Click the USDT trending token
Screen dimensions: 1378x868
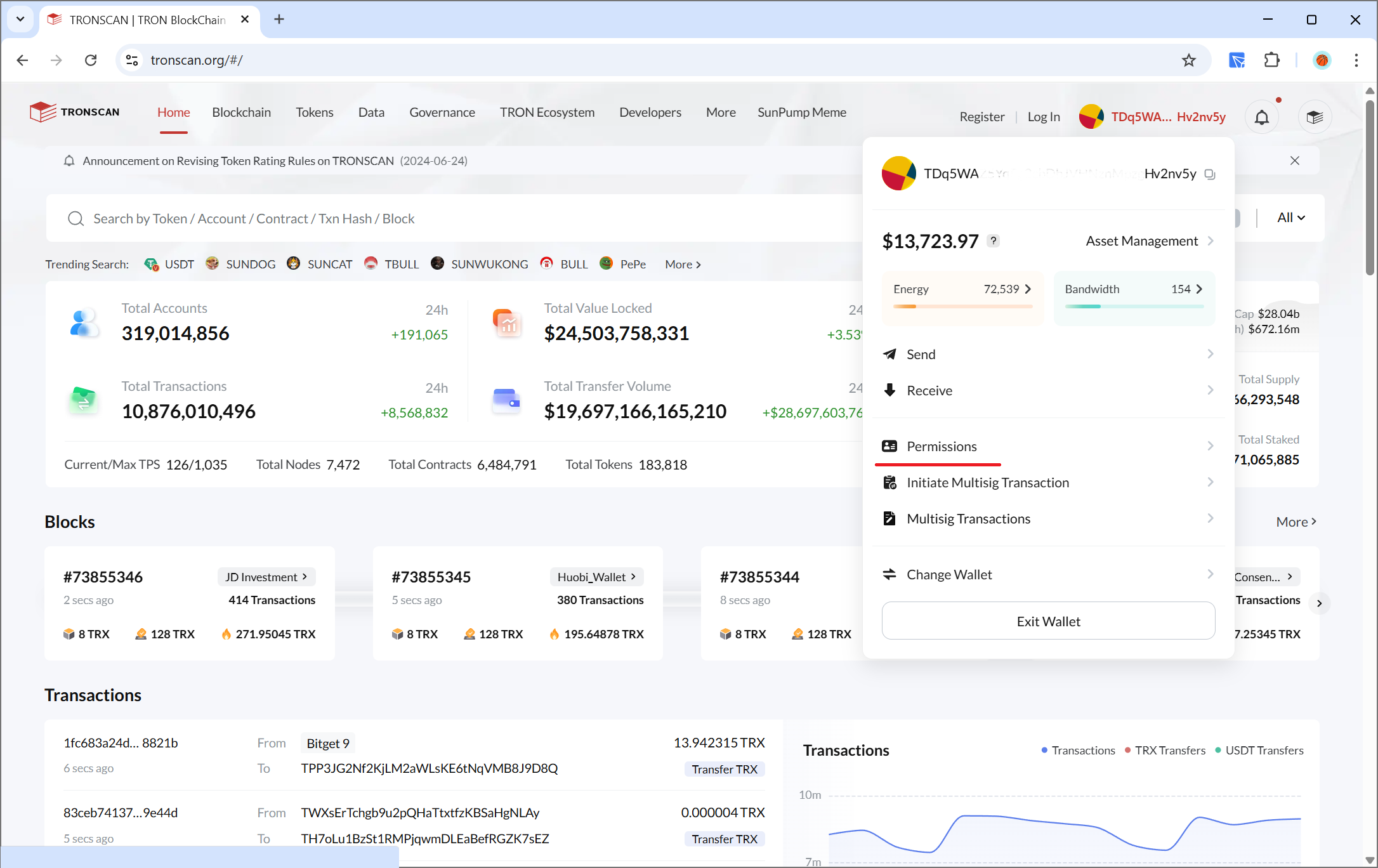point(169,265)
